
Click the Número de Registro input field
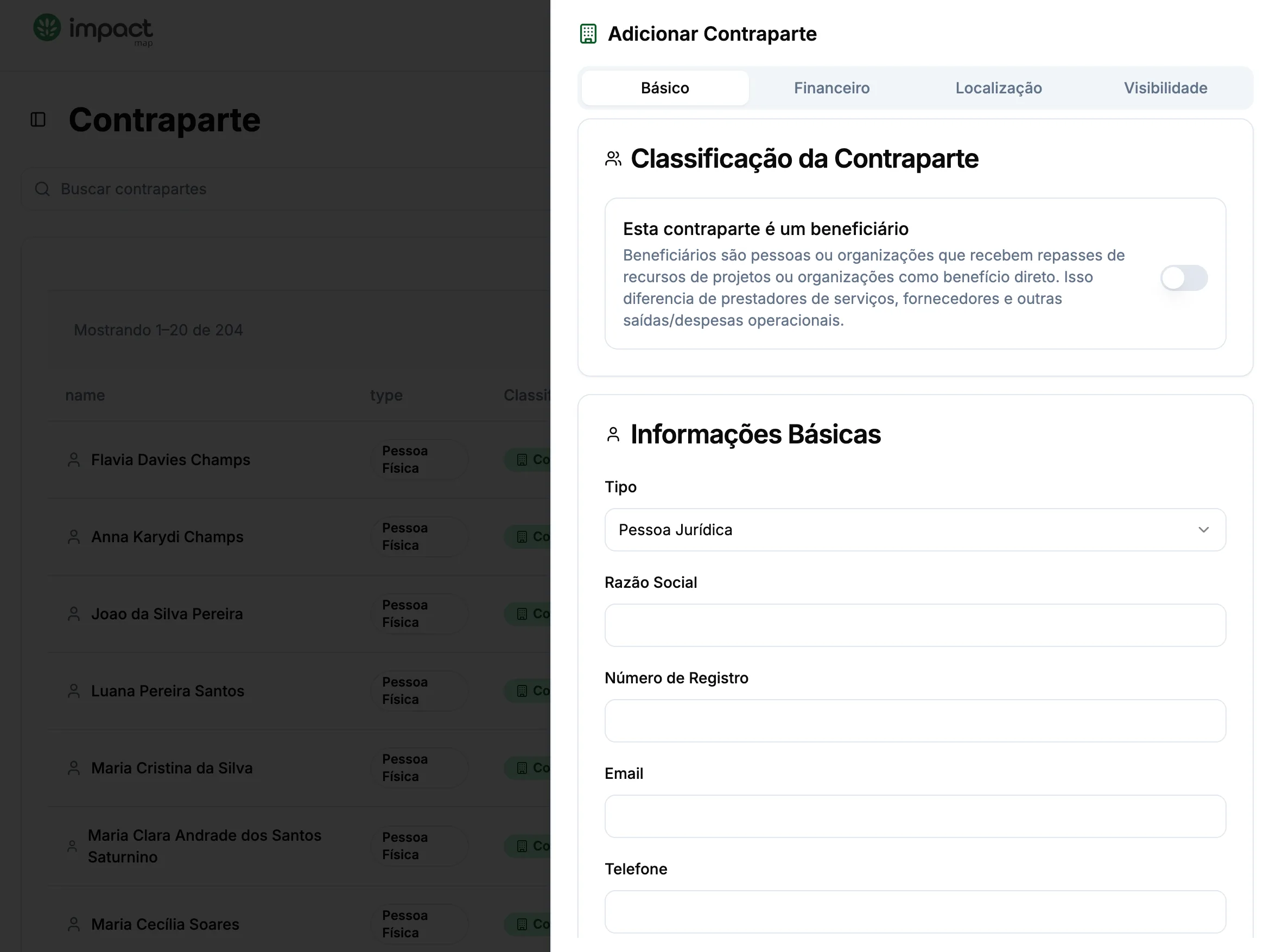915,721
